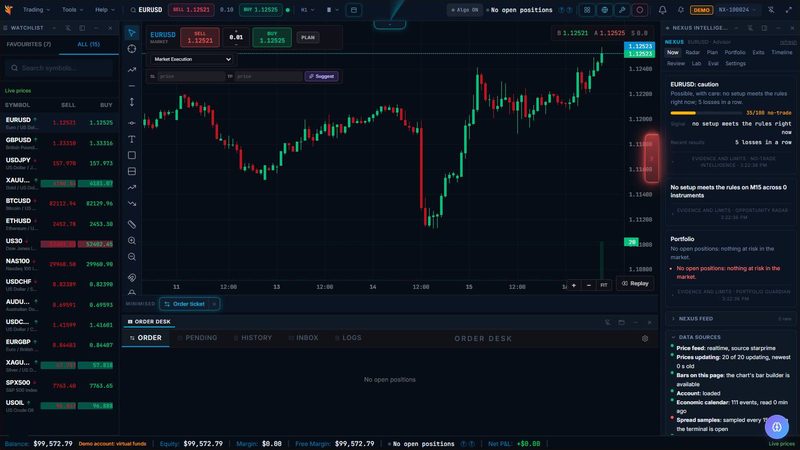Click the large BUY 1.12525 chart button
Image resolution: width=800 pixels, height=450 pixels.
coord(272,37)
